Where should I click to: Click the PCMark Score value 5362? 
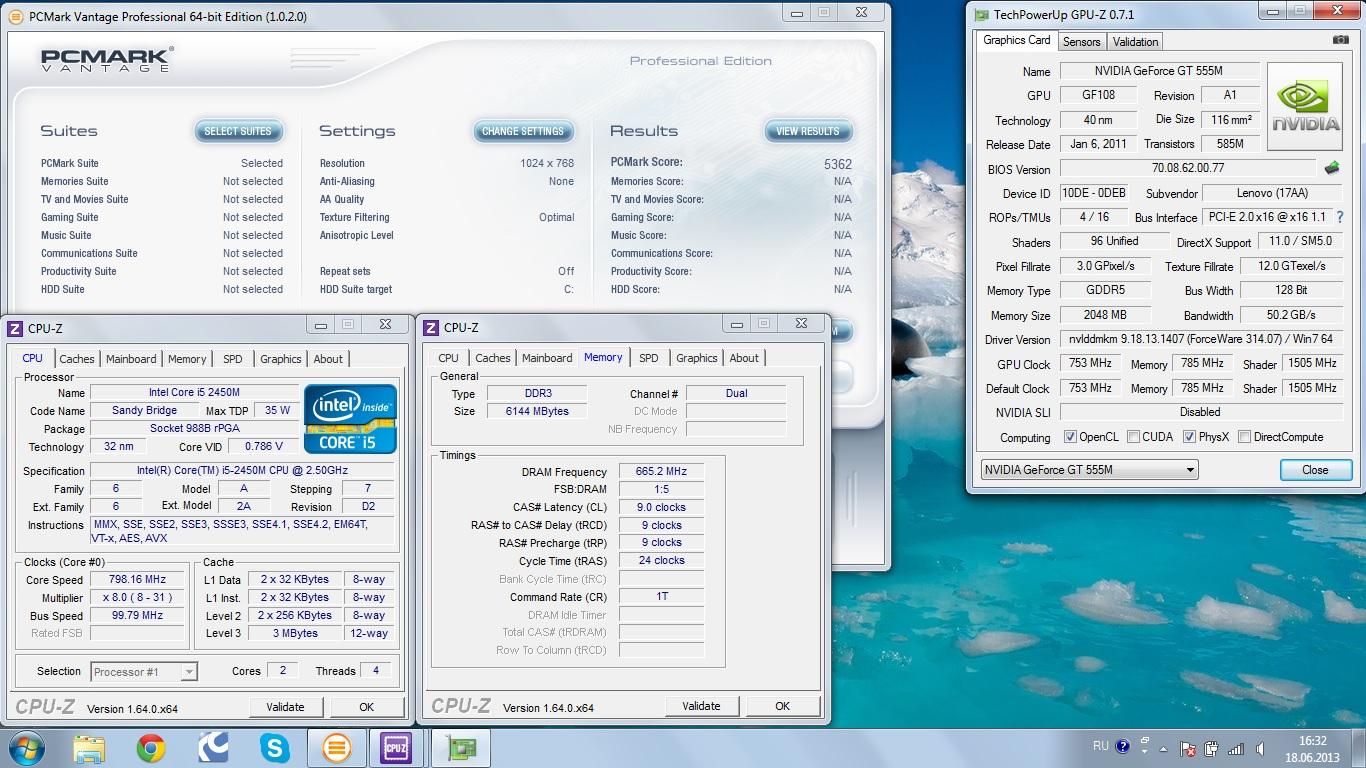tap(837, 164)
